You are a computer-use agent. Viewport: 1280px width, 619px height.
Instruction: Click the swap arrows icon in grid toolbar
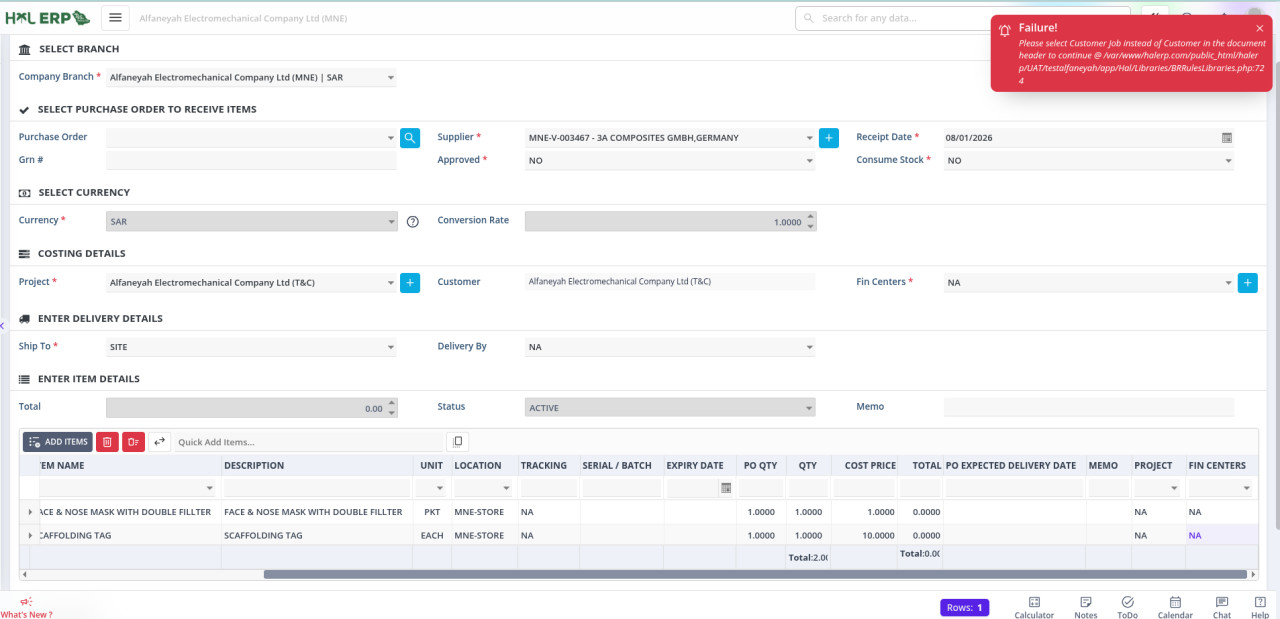coord(159,442)
